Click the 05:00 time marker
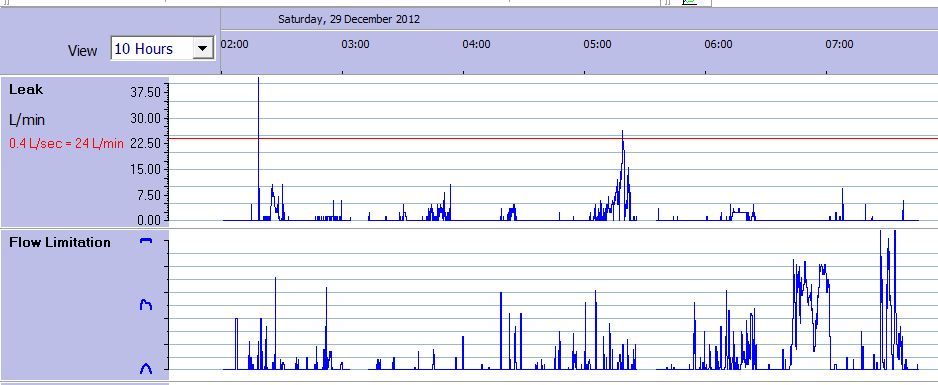 [x=598, y=44]
